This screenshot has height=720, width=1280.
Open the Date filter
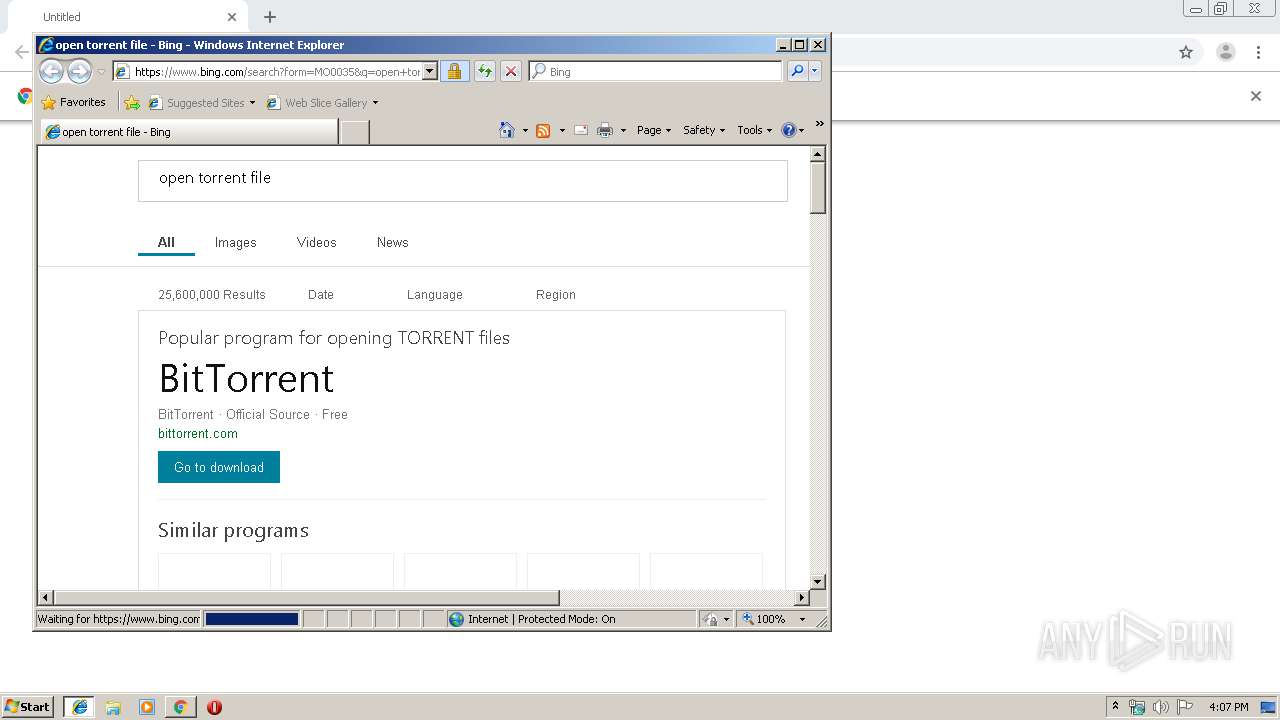pyautogui.click(x=321, y=295)
